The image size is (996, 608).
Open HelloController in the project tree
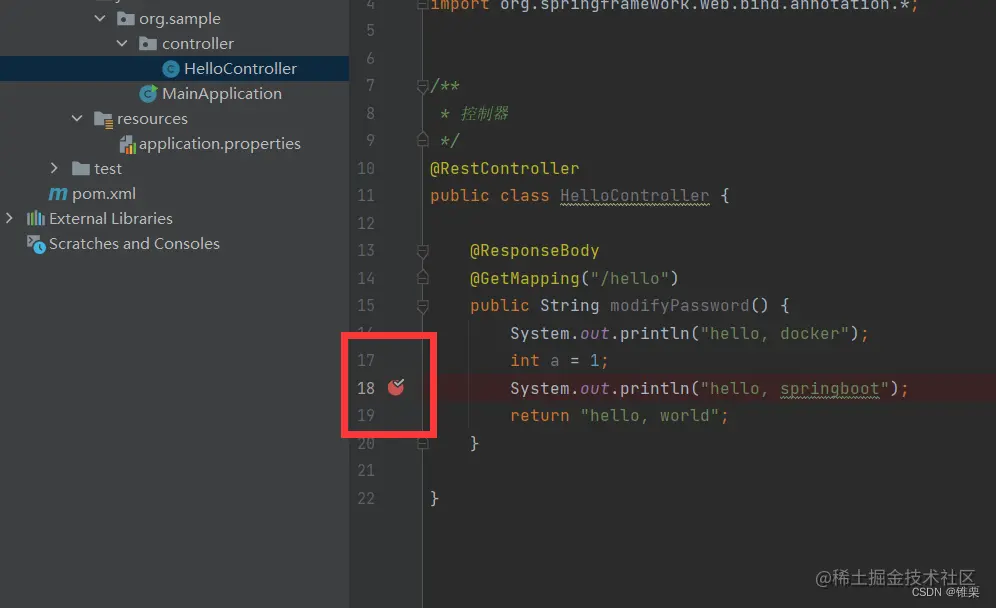coord(240,69)
